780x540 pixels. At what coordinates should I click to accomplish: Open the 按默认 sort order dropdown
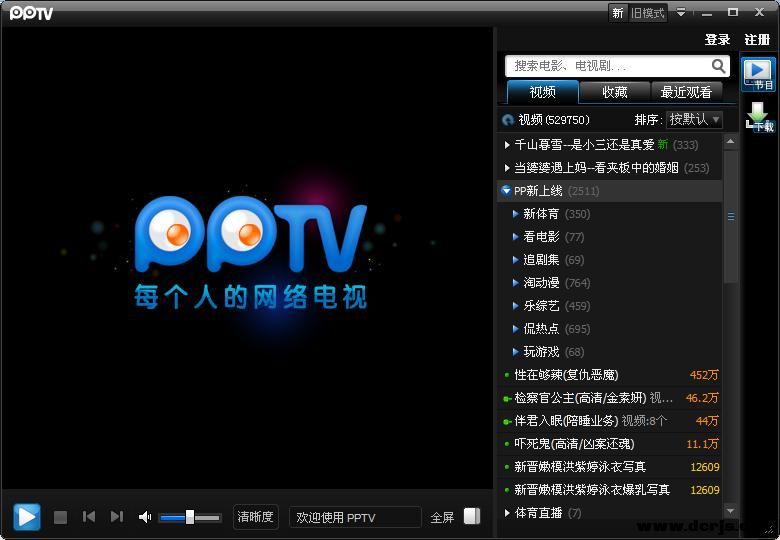click(x=694, y=119)
